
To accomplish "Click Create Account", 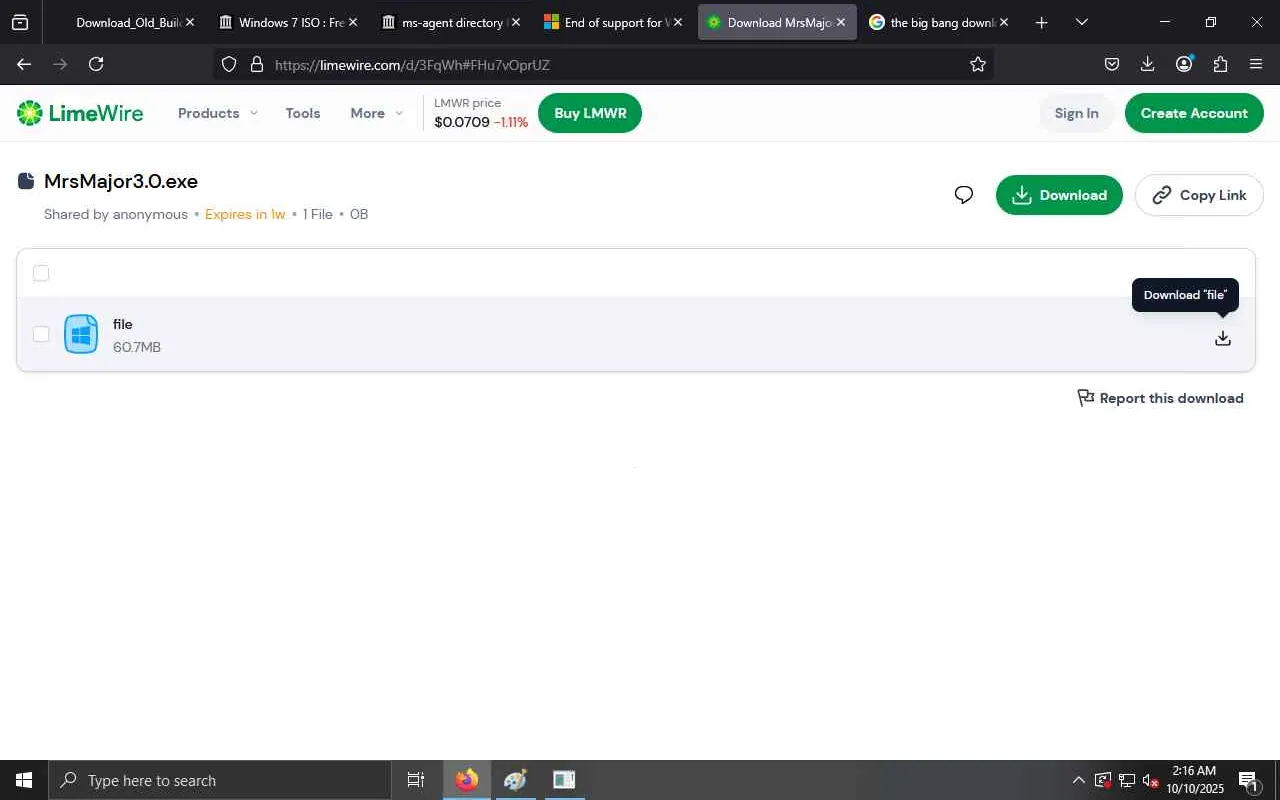I will [x=1194, y=113].
